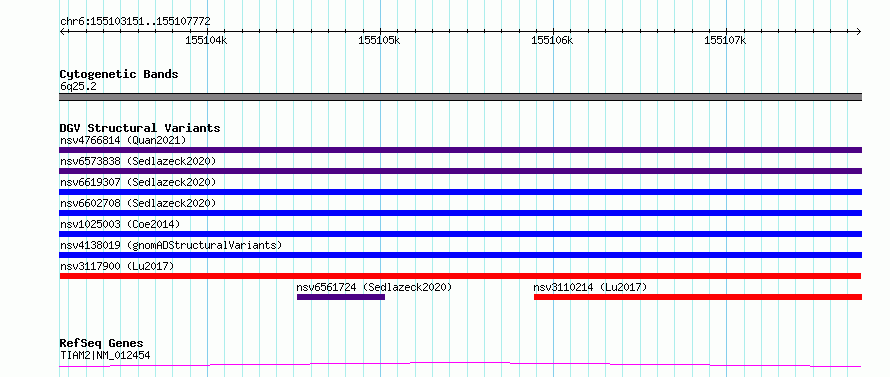The width and height of the screenshot is (890, 377).
Task: Click the 155107k ruler tick label
Action: click(x=725, y=41)
